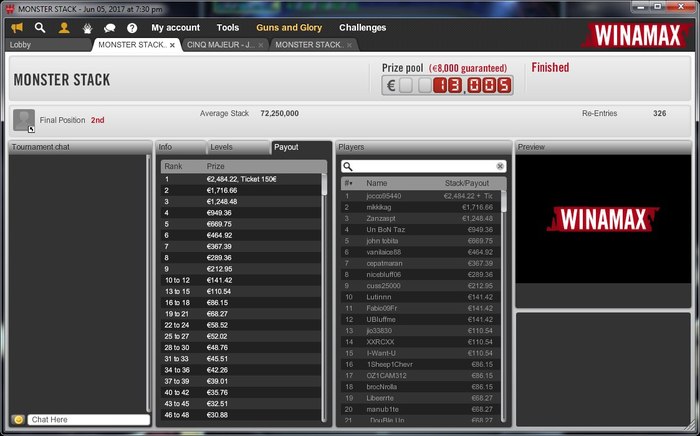Screen dimensions: 700x436
Task: Click the smiley emoji button in chat
Action: pyautogui.click(x=18, y=419)
